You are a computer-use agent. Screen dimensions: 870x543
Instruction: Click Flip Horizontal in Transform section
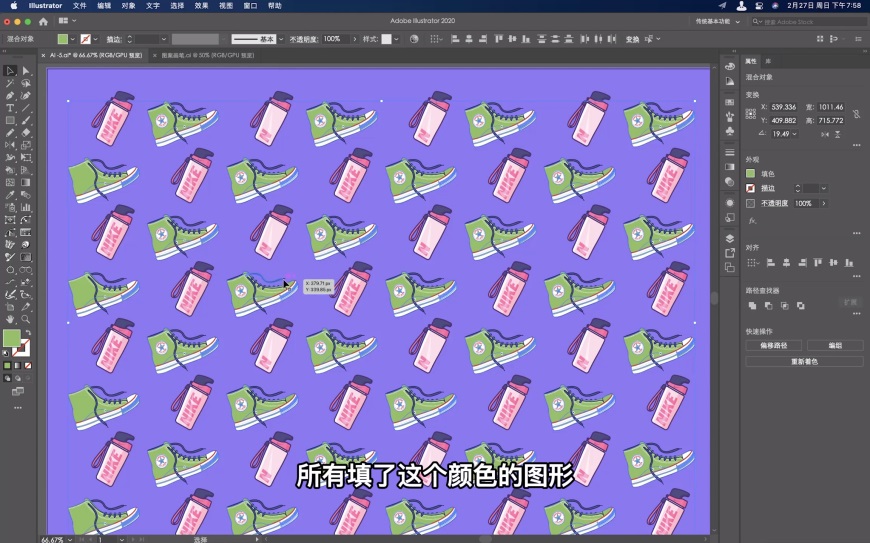tap(825, 134)
